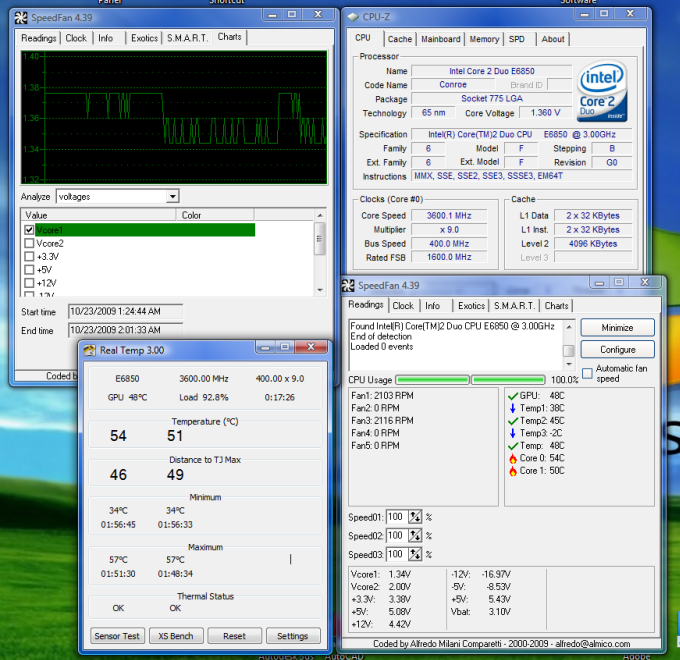The height and width of the screenshot is (660, 680).
Task: Toggle Automatic fan speed checkbox
Action: [587, 373]
